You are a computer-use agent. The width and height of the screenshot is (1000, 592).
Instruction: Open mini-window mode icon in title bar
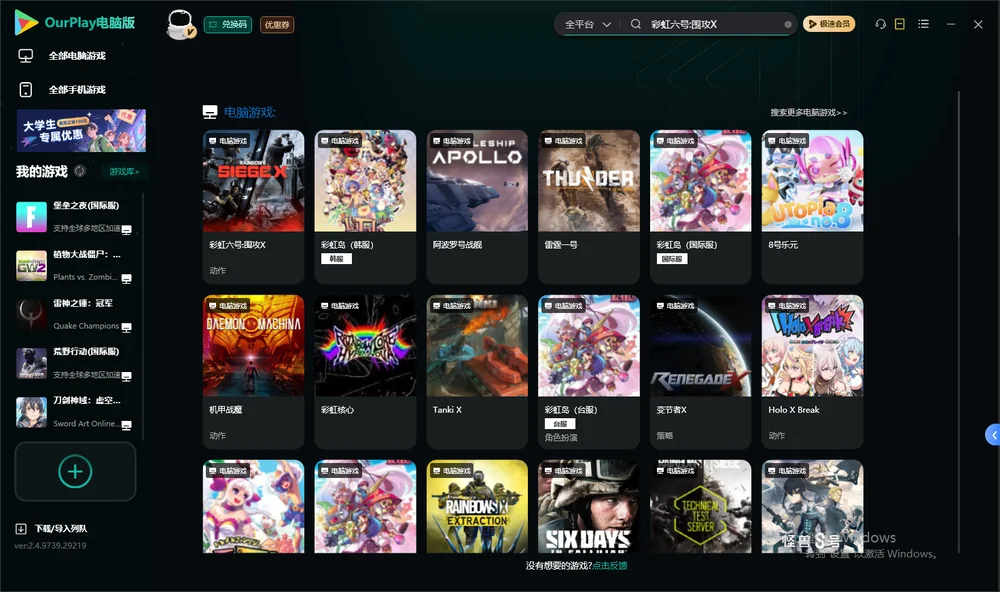[x=899, y=24]
